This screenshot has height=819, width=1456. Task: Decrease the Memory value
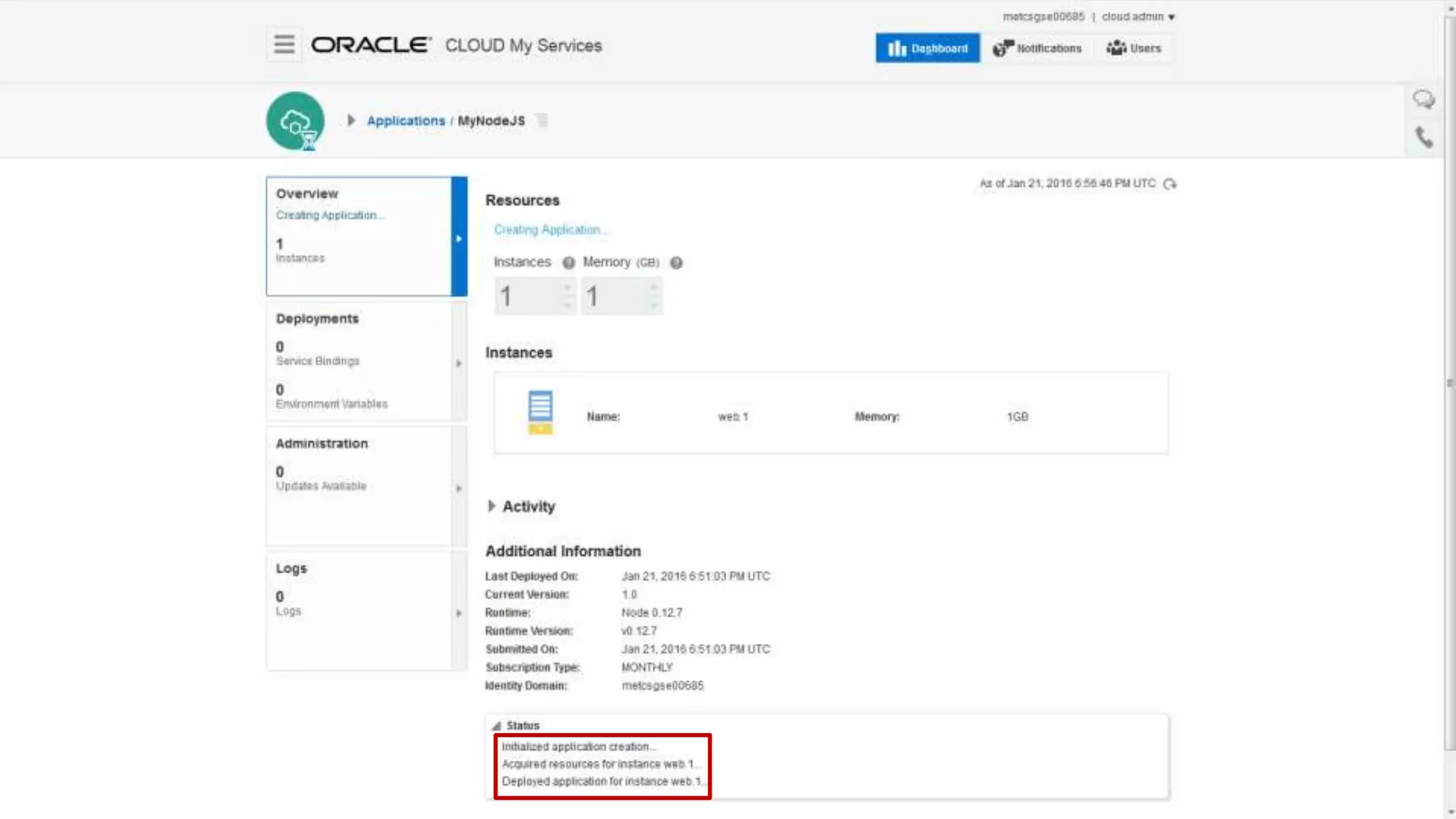click(653, 305)
